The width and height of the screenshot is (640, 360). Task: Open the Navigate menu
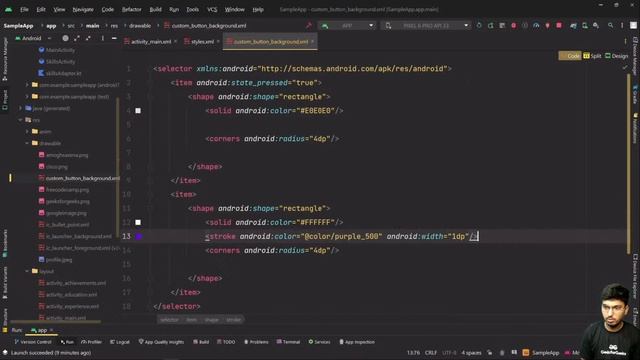pyautogui.click(x=83, y=9)
